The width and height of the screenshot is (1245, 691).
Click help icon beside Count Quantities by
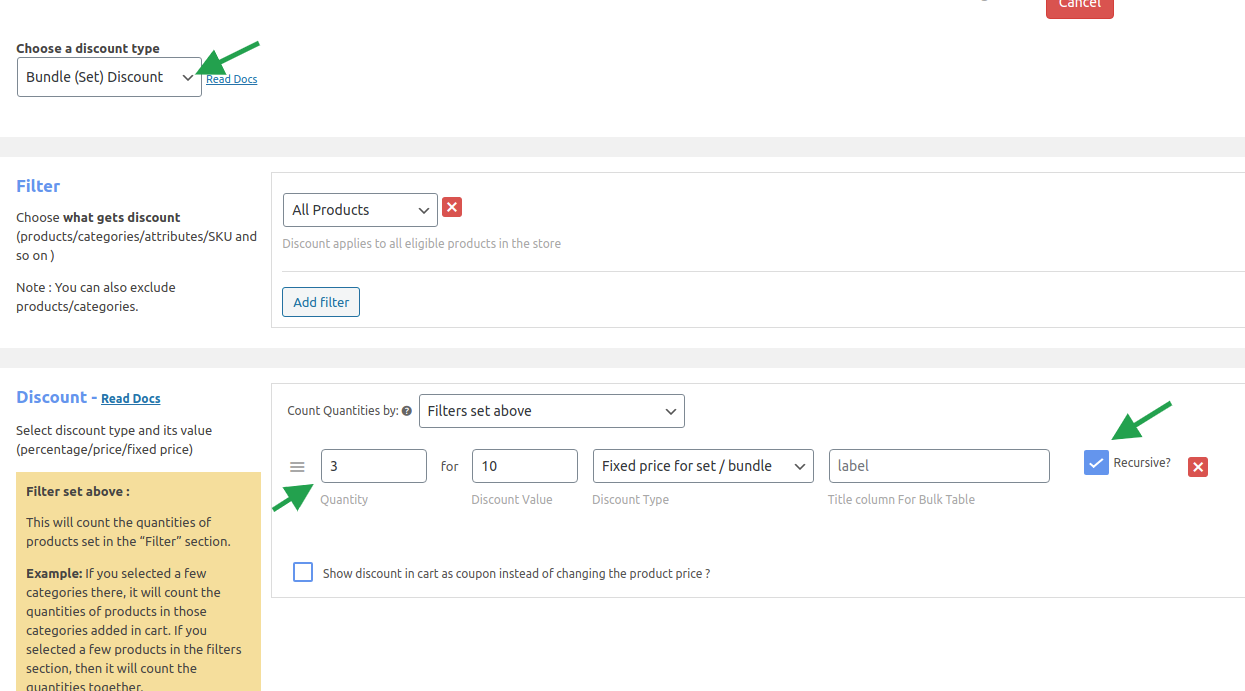407,411
